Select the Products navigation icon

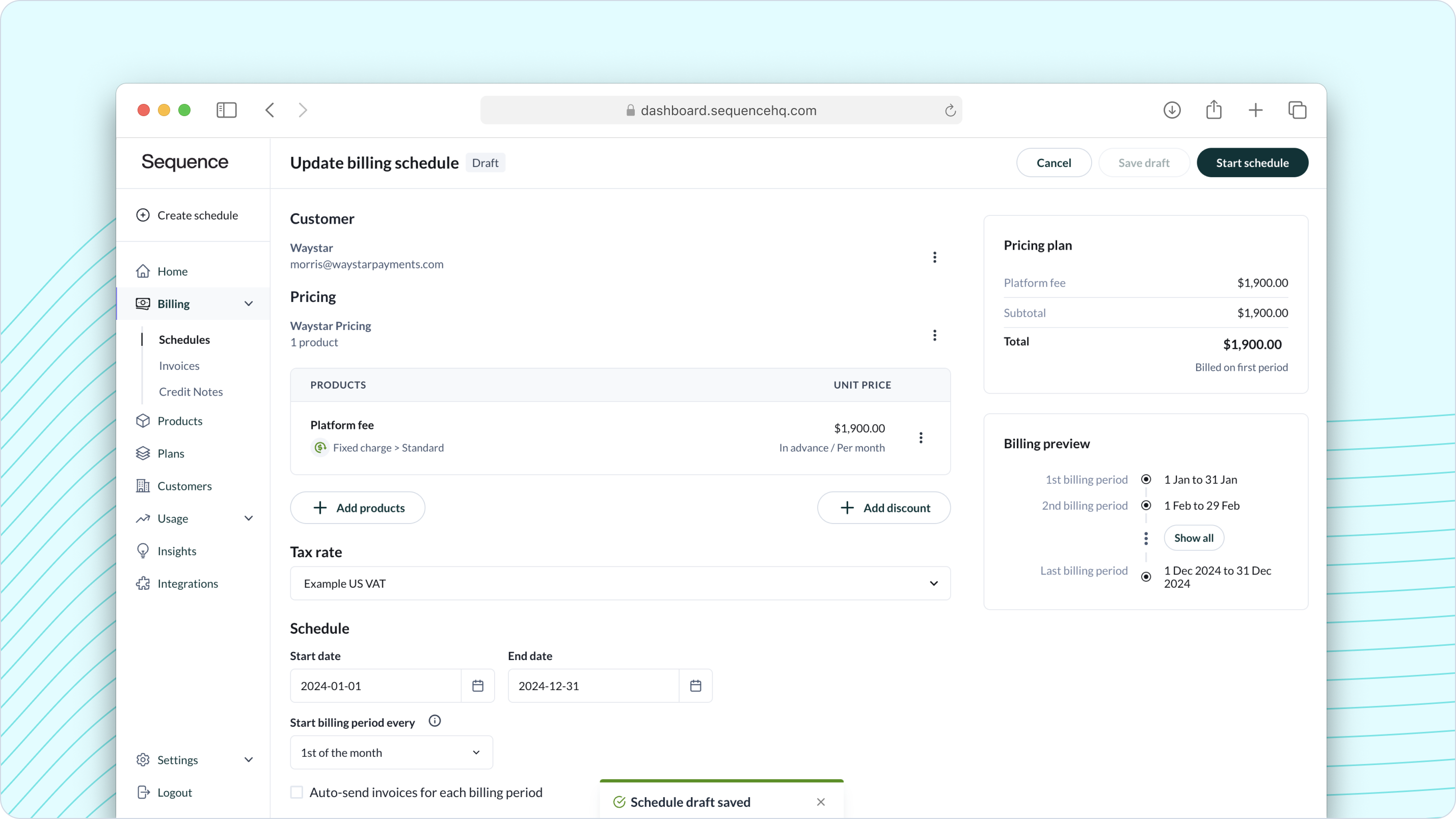[143, 421]
